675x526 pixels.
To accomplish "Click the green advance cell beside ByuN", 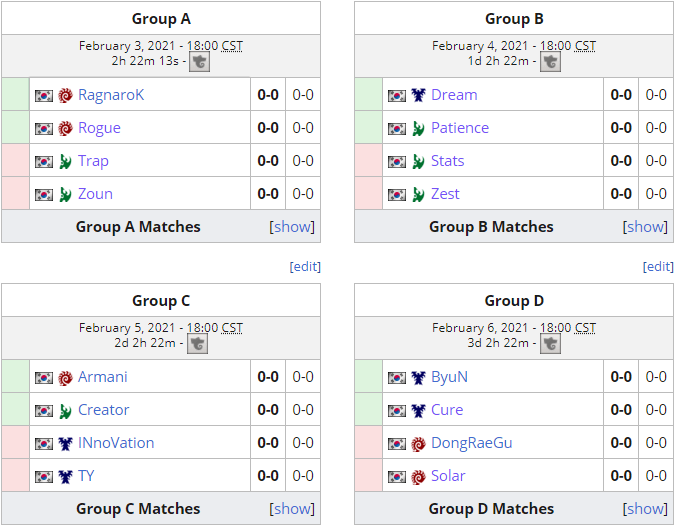I will pyautogui.click(x=368, y=377).
